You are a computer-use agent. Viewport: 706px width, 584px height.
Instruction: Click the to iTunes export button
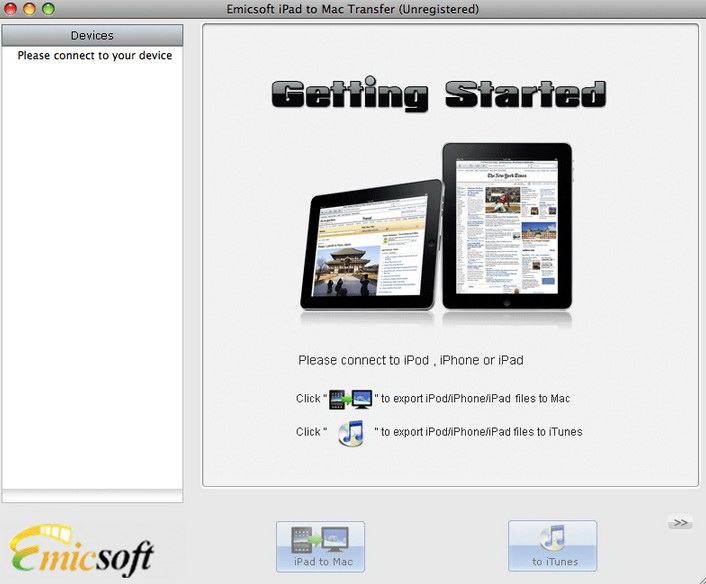pos(552,546)
